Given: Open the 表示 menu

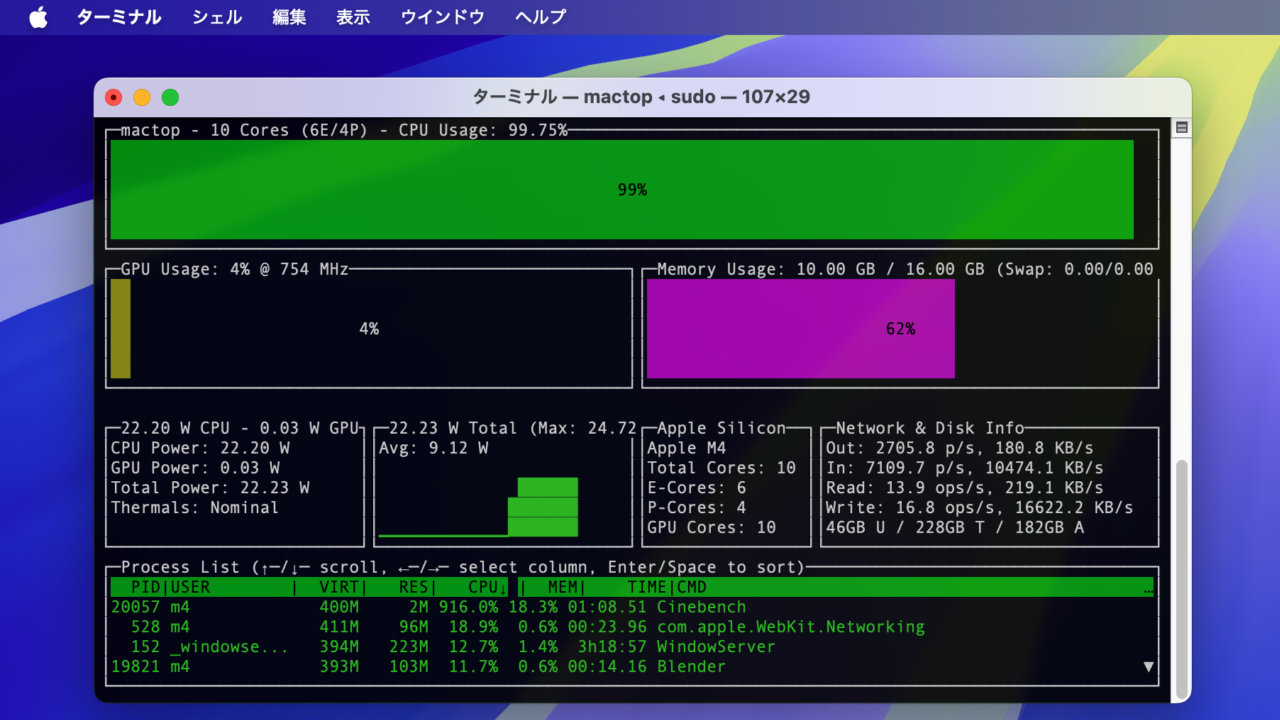Looking at the screenshot, I should (x=353, y=17).
